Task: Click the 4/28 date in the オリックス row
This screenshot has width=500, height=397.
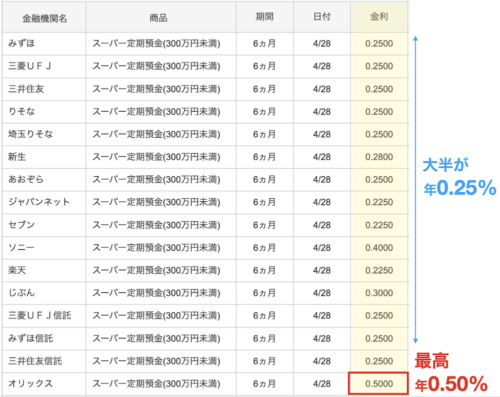Action: 322,384
